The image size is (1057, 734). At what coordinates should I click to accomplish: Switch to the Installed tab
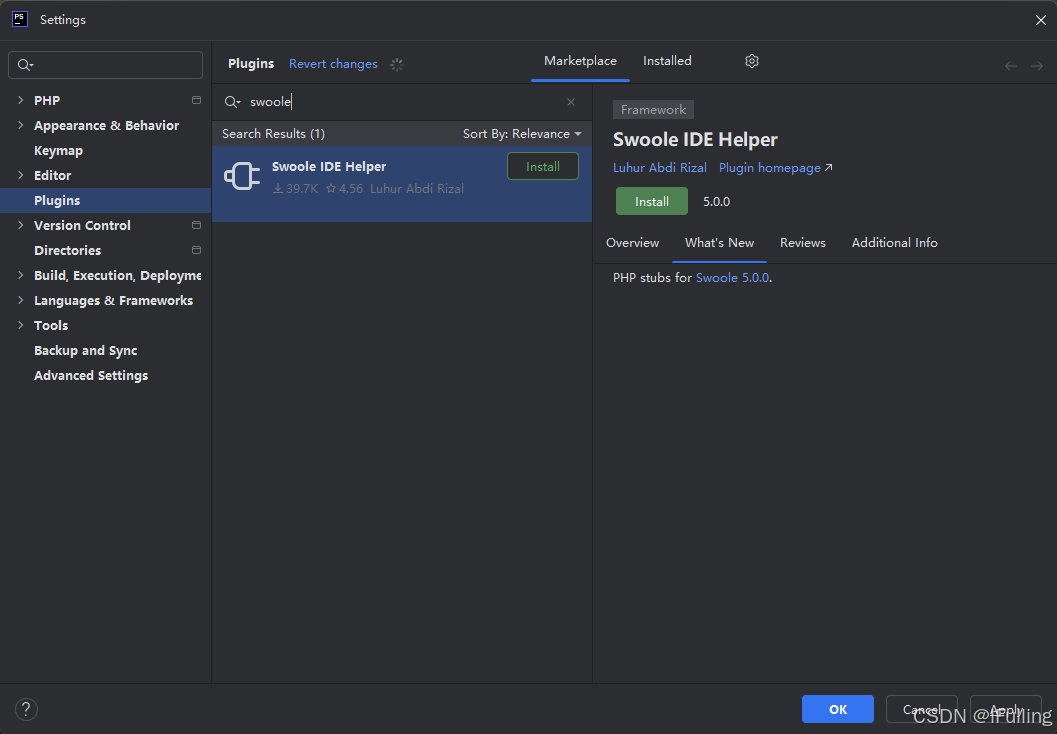(667, 61)
